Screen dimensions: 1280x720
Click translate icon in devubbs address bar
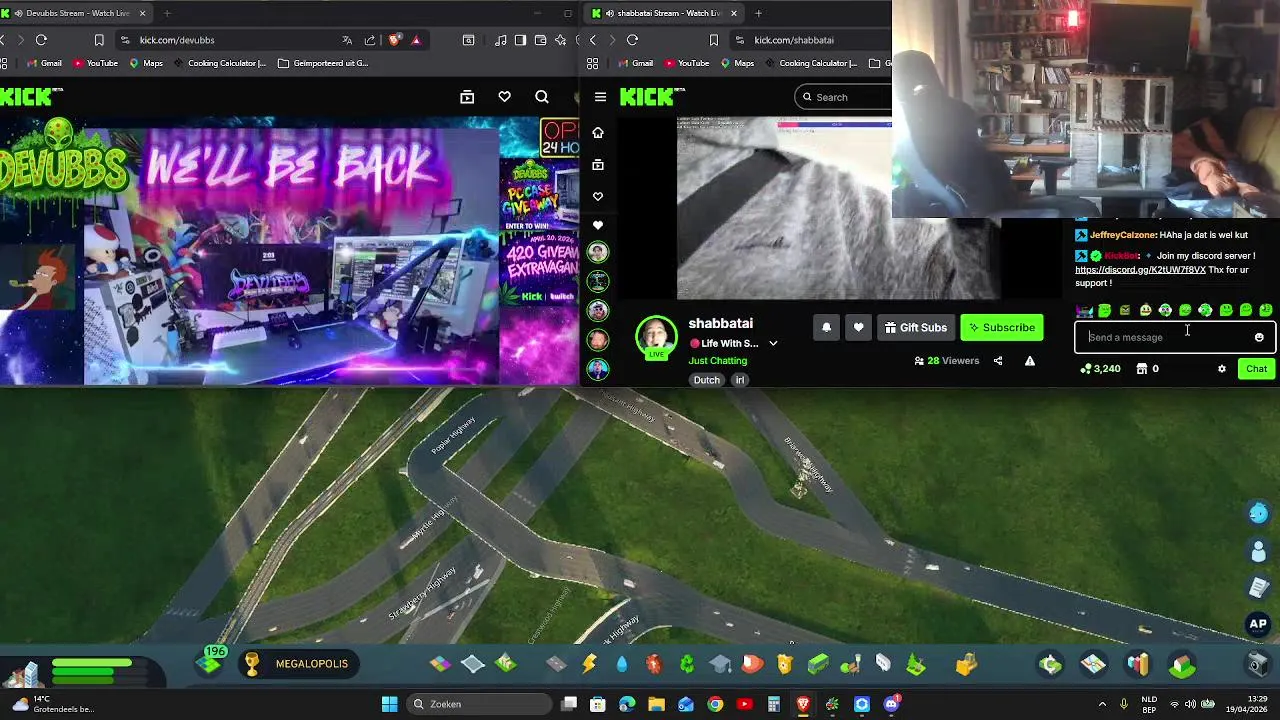point(347,40)
